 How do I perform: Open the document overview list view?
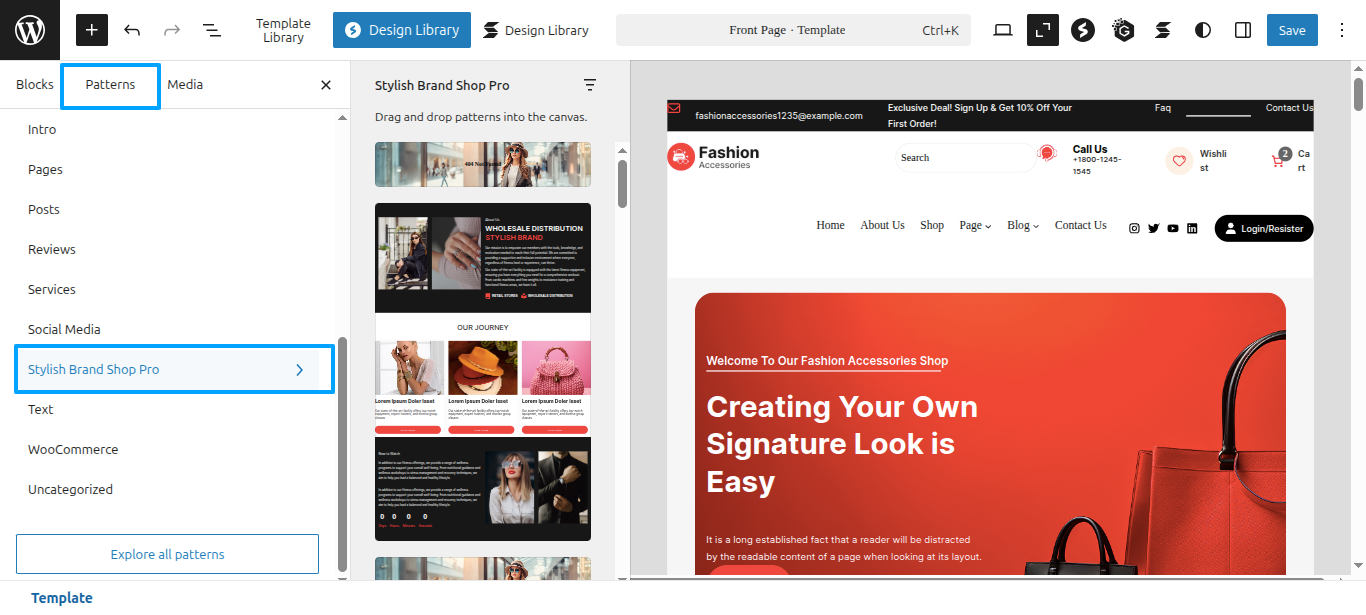212,30
